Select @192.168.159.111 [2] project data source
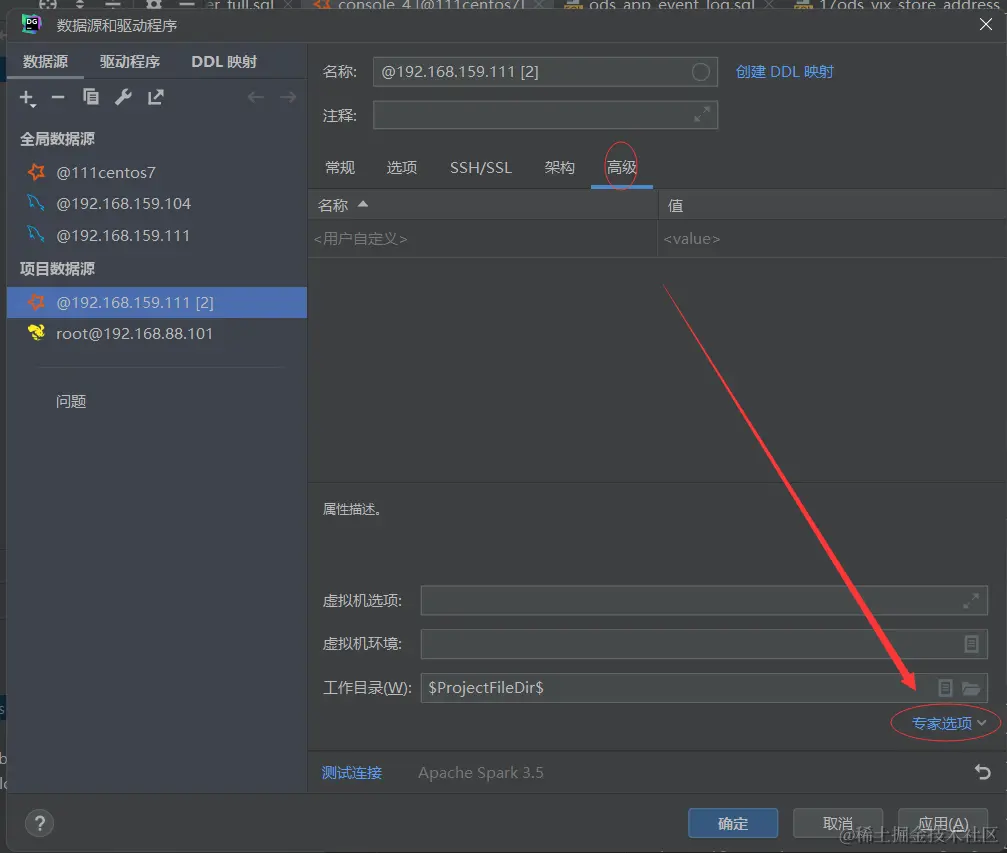Viewport: 1007px width, 853px height. (157, 303)
